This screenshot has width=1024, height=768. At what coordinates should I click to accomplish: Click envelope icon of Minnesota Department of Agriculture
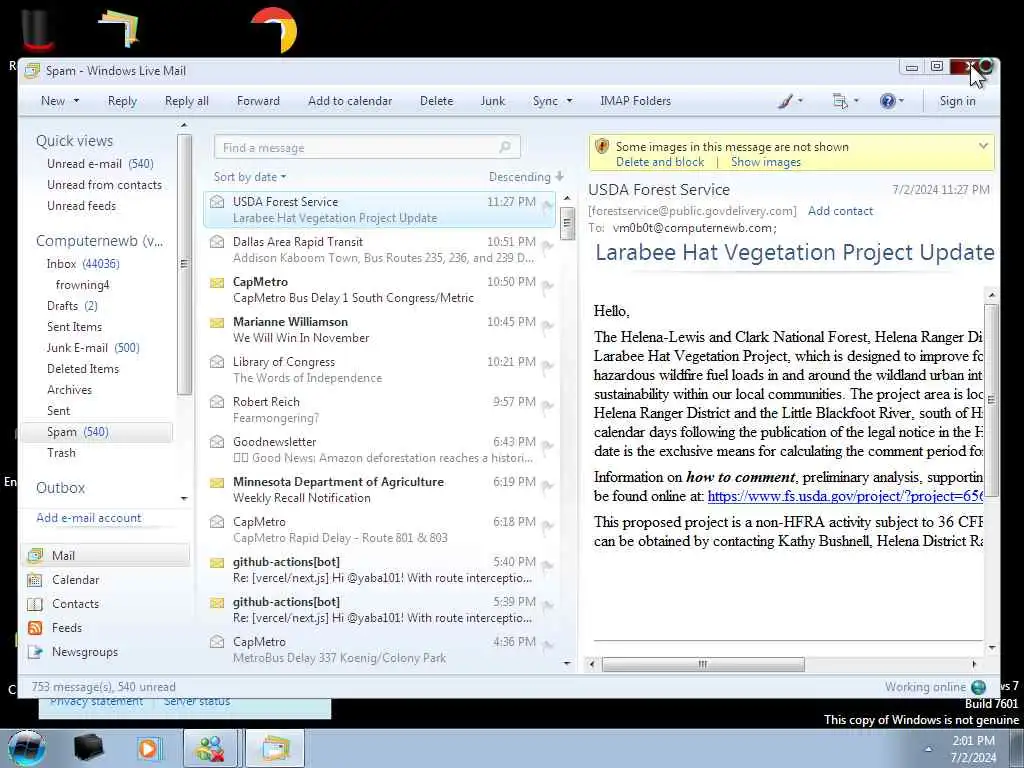tap(217, 483)
